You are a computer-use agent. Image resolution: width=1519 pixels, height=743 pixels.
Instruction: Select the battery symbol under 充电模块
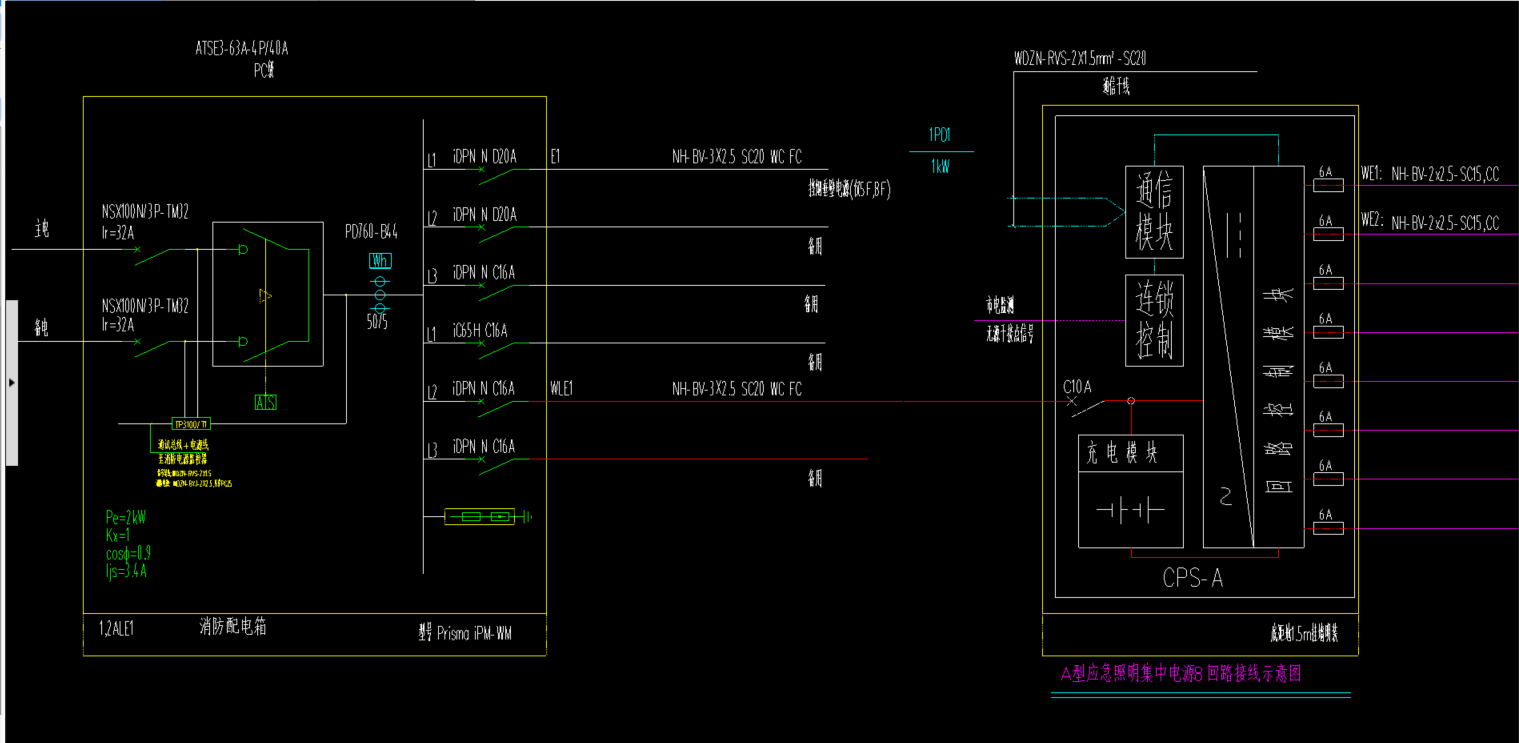click(1130, 509)
